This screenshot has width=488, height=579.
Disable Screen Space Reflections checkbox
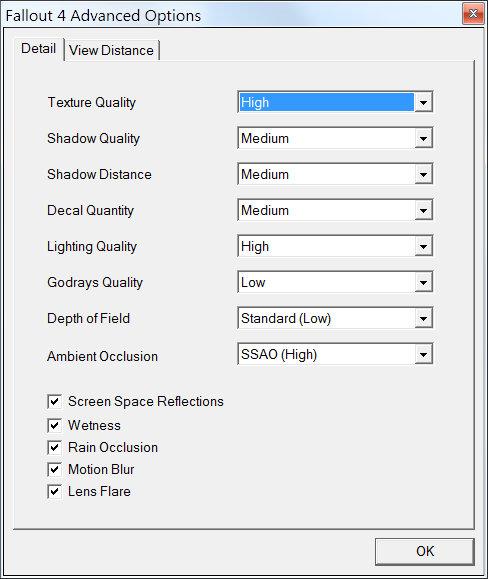tap(54, 401)
